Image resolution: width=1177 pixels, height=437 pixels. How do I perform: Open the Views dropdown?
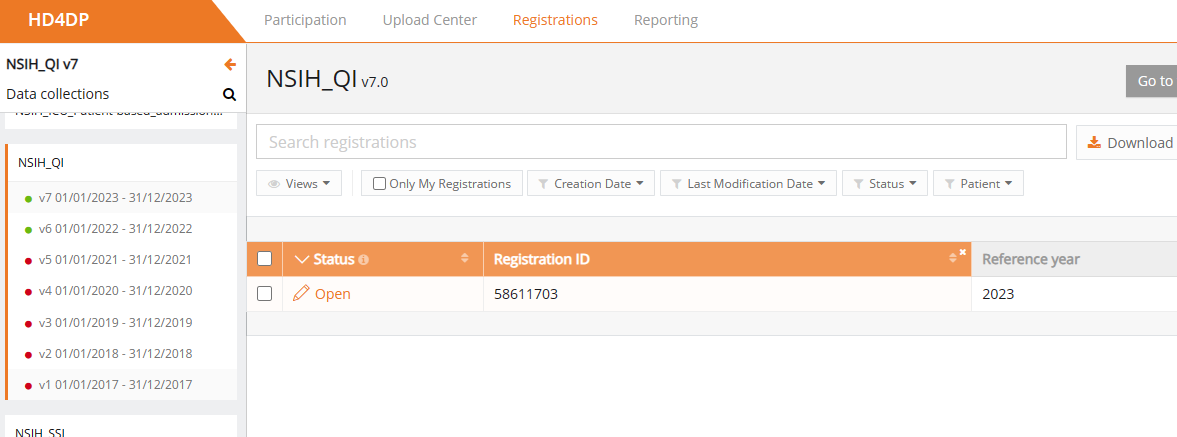[300, 184]
